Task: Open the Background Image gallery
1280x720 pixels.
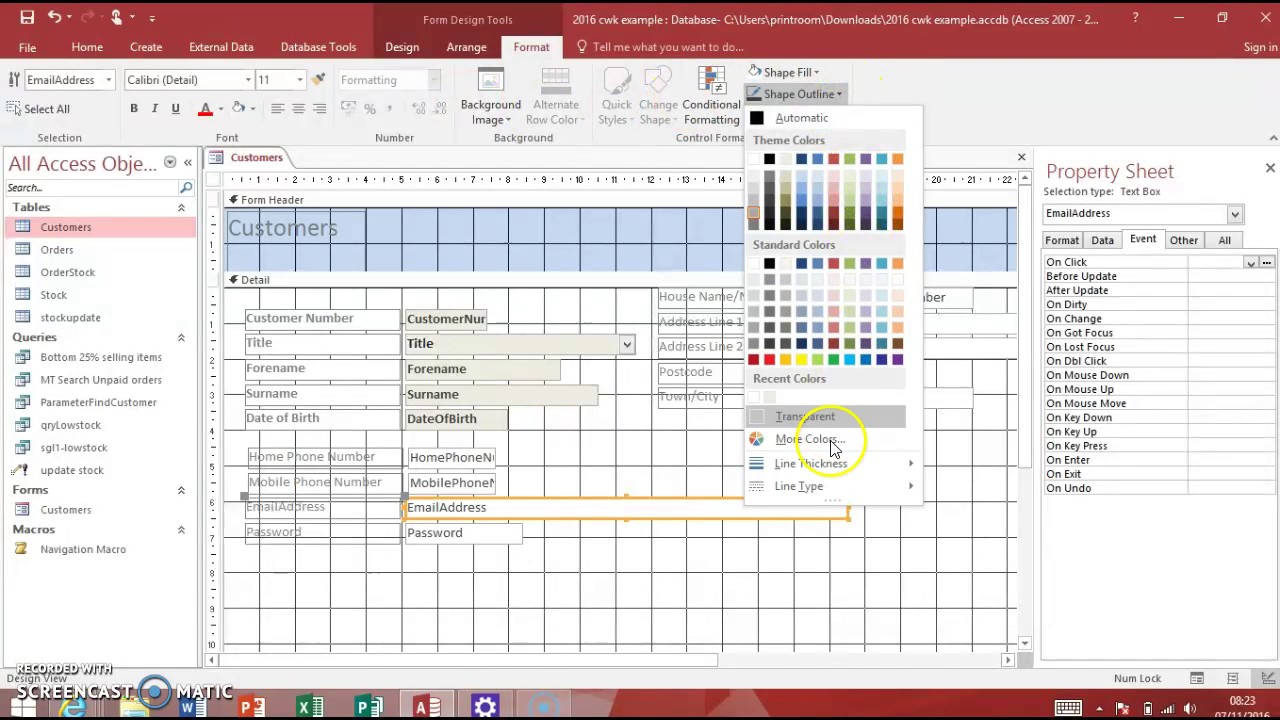Action: [491, 97]
